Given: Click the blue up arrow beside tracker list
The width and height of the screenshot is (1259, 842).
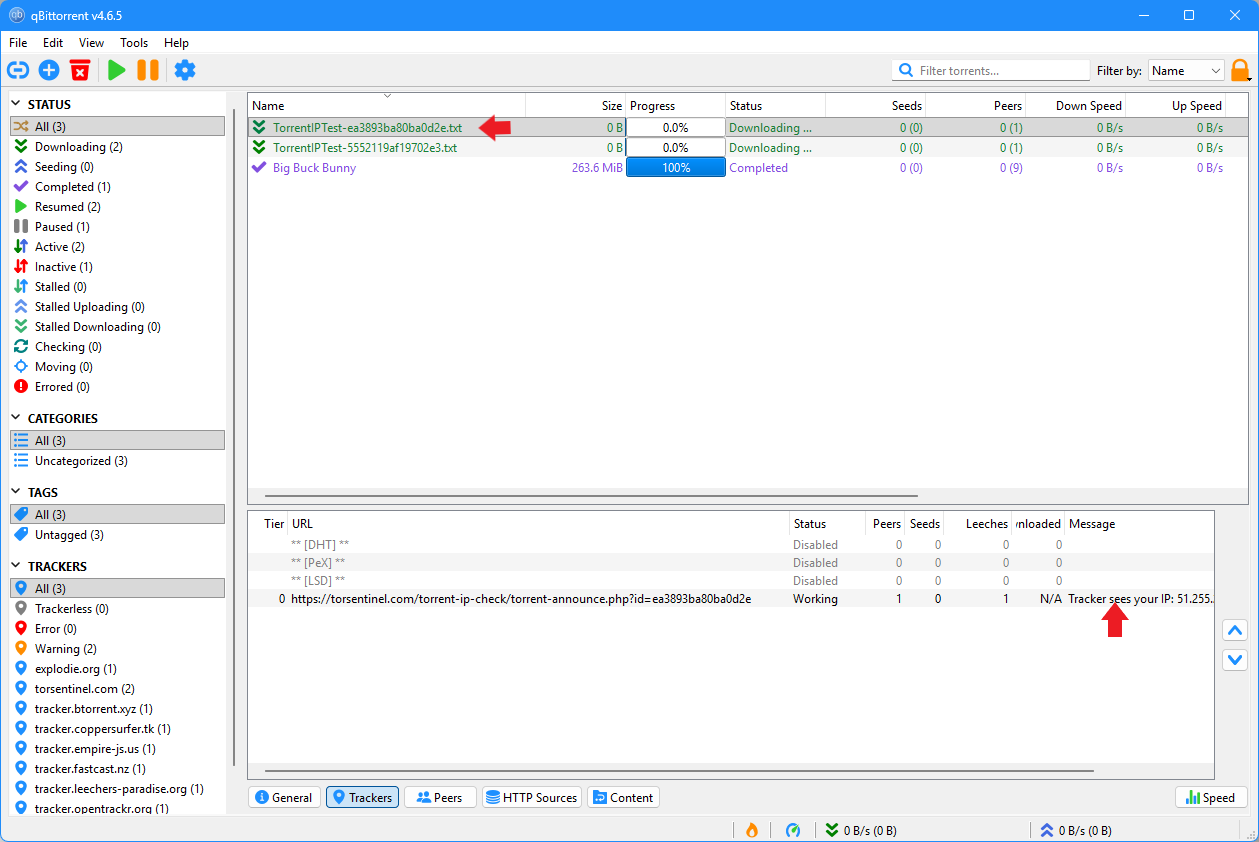Looking at the screenshot, I should (x=1234, y=630).
